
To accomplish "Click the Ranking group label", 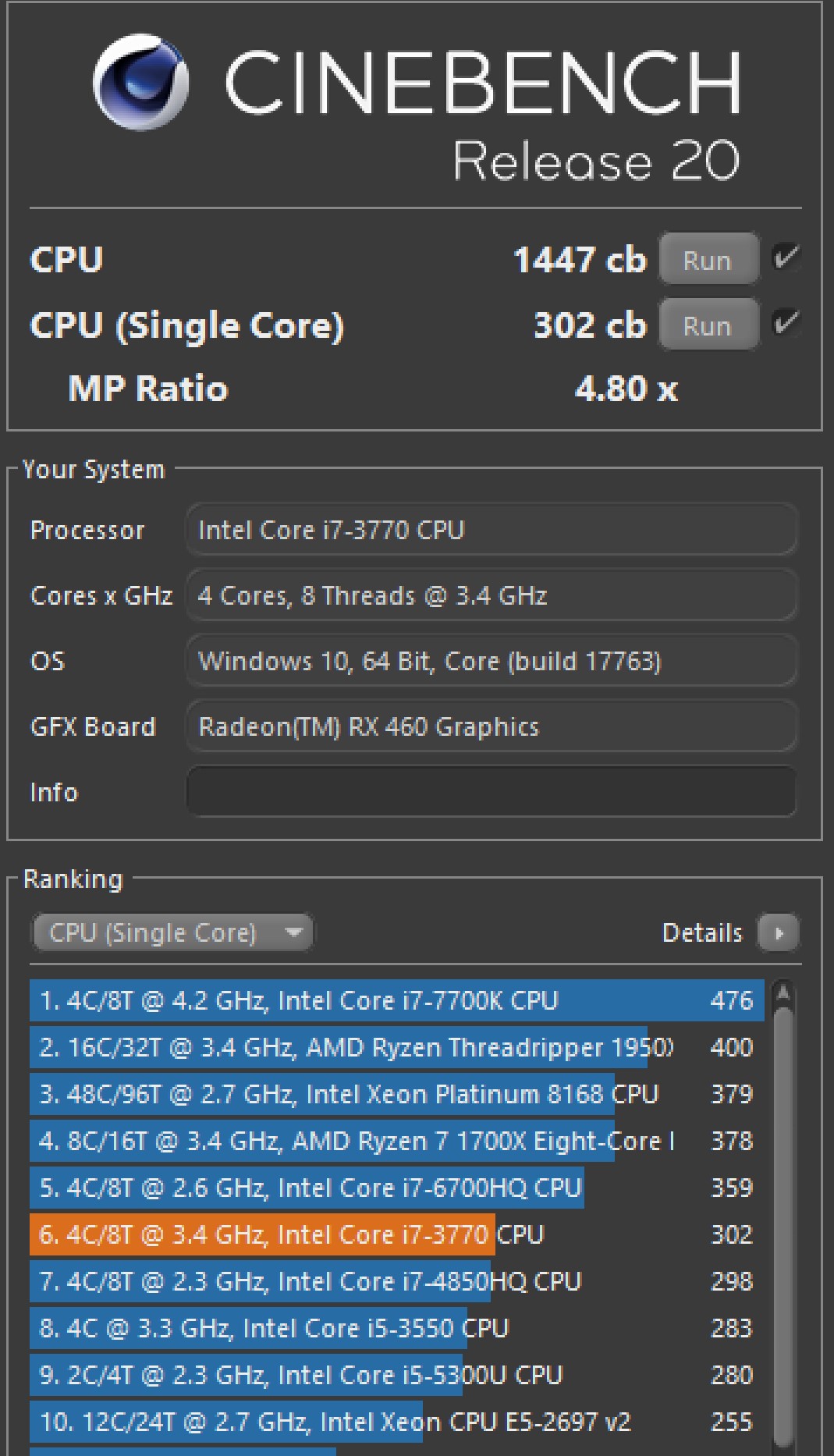I will pos(73,879).
